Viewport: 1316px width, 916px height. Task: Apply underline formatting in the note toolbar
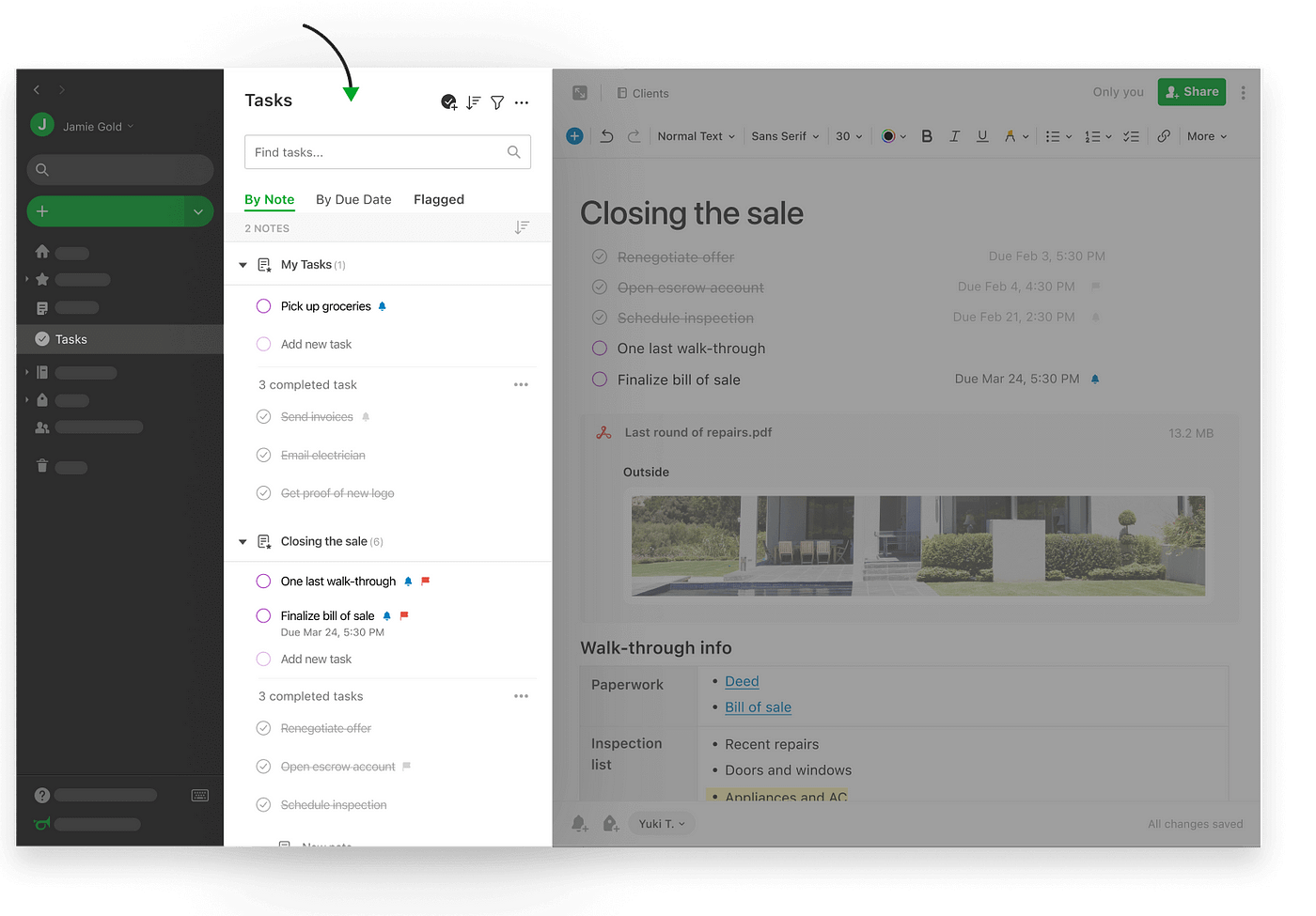pos(982,136)
